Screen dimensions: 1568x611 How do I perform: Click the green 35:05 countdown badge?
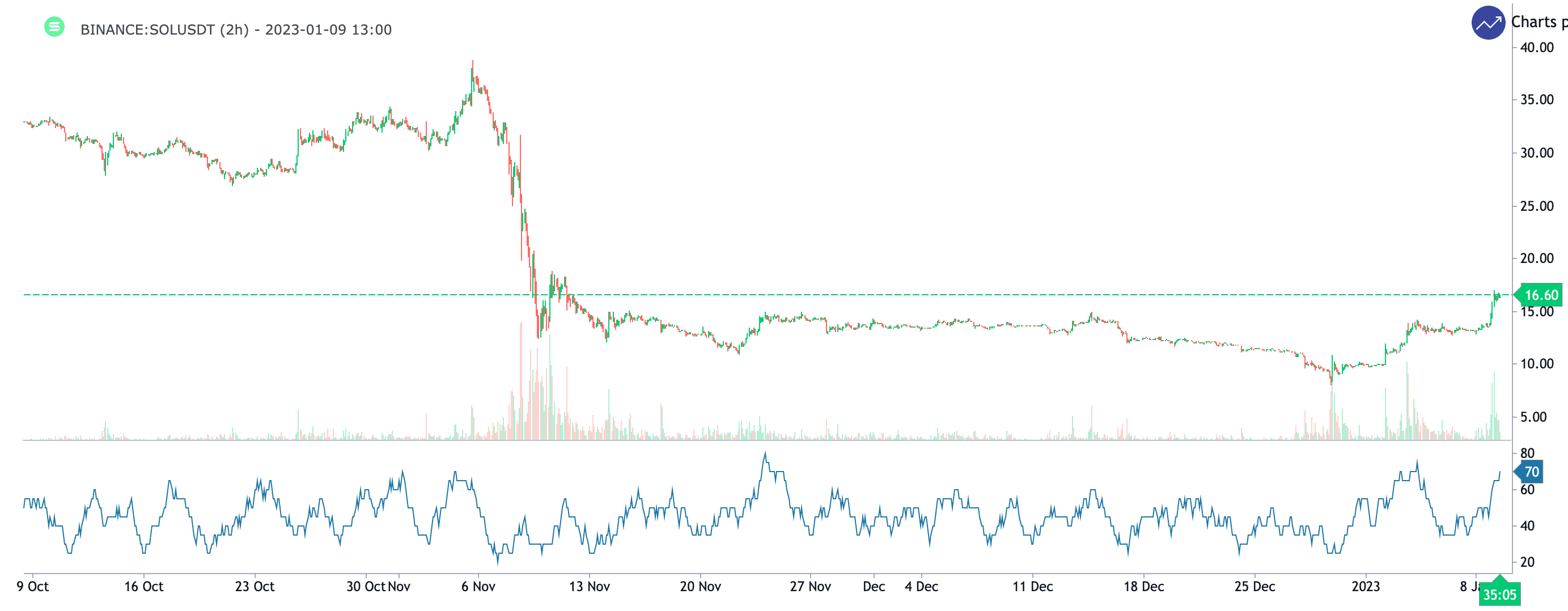1499,594
